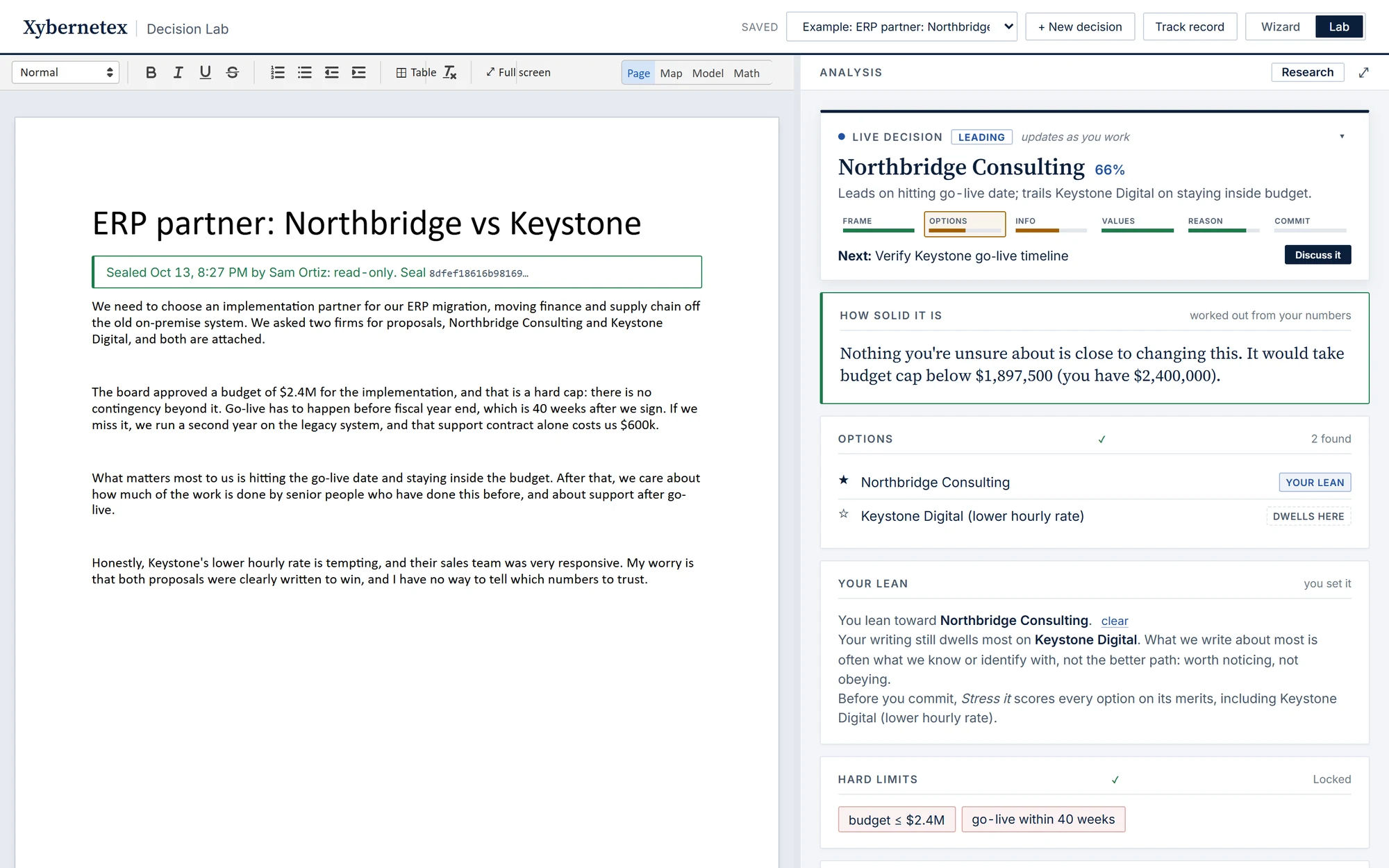Select the FRAME progress step

(x=878, y=224)
